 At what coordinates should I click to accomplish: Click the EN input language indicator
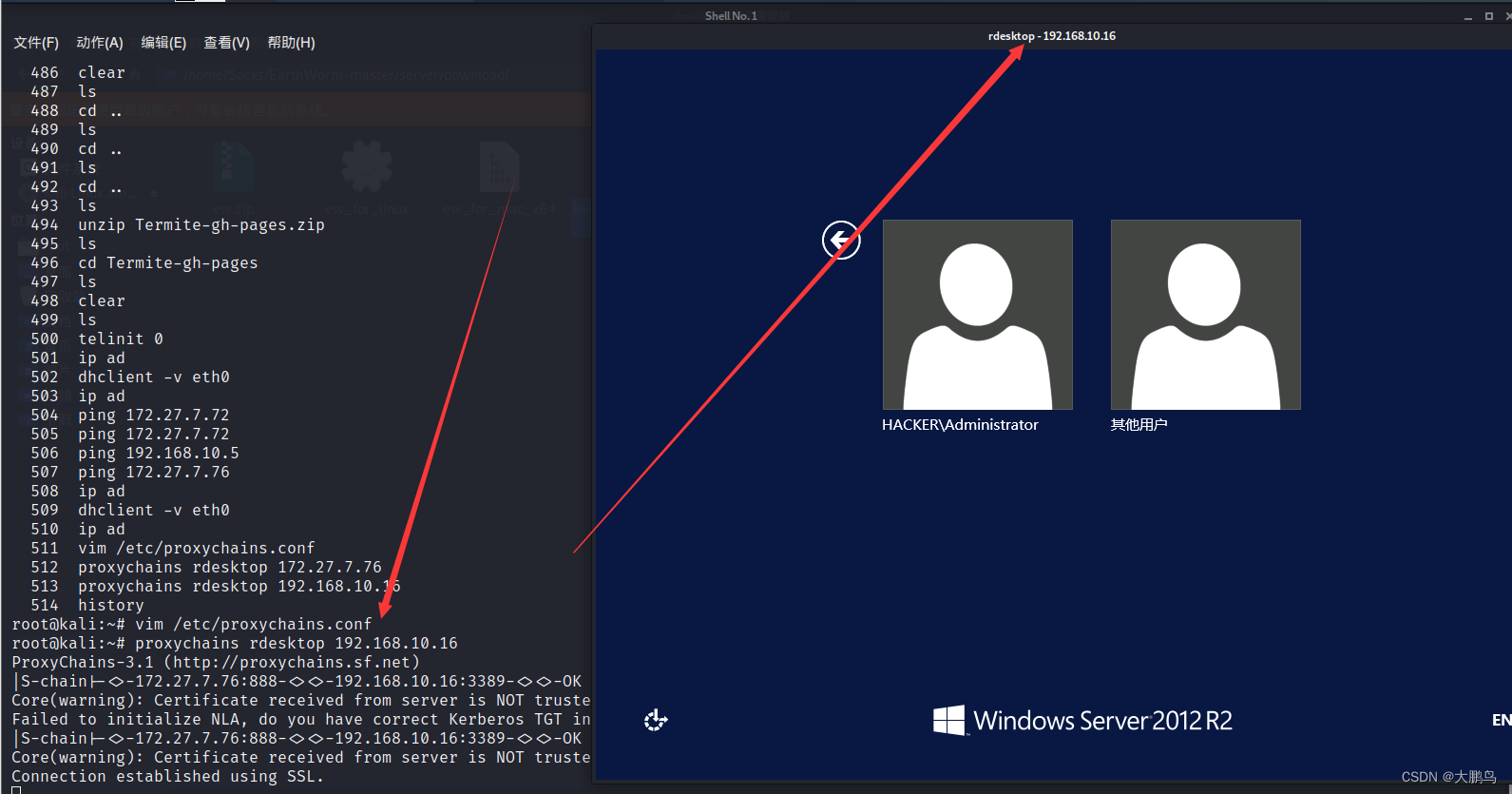[1502, 720]
